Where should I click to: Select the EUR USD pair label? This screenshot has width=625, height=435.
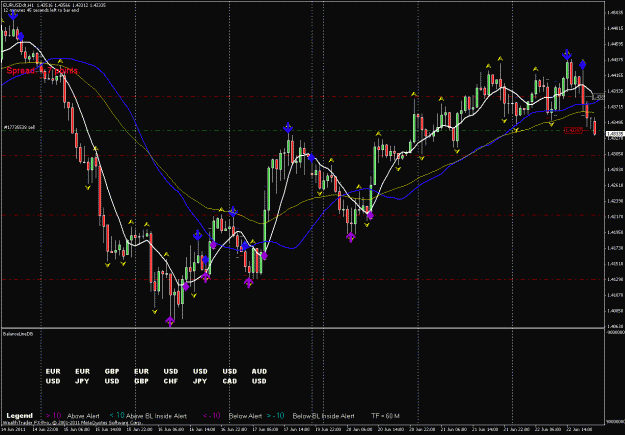click(53, 376)
